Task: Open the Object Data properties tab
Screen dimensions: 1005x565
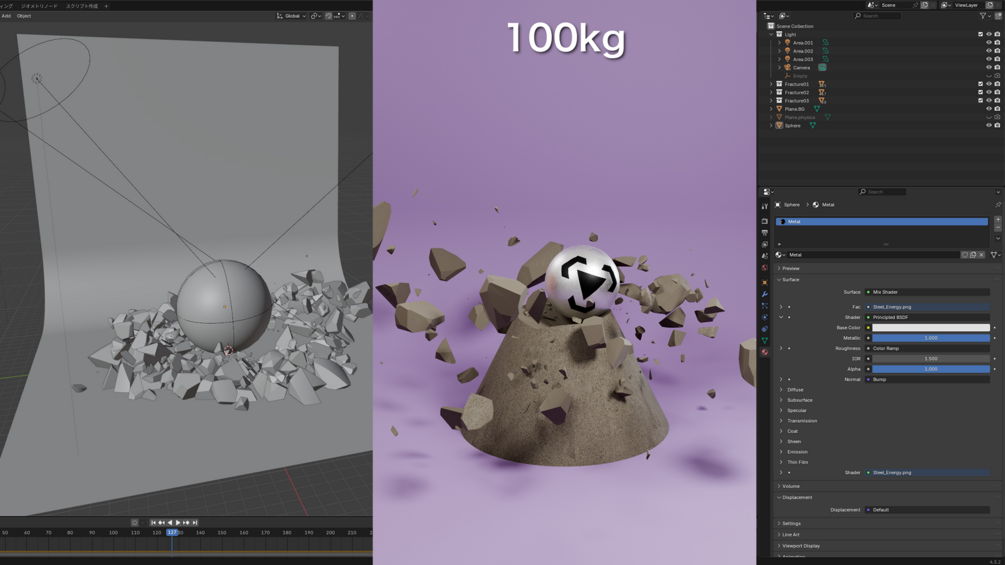Action: 765,340
